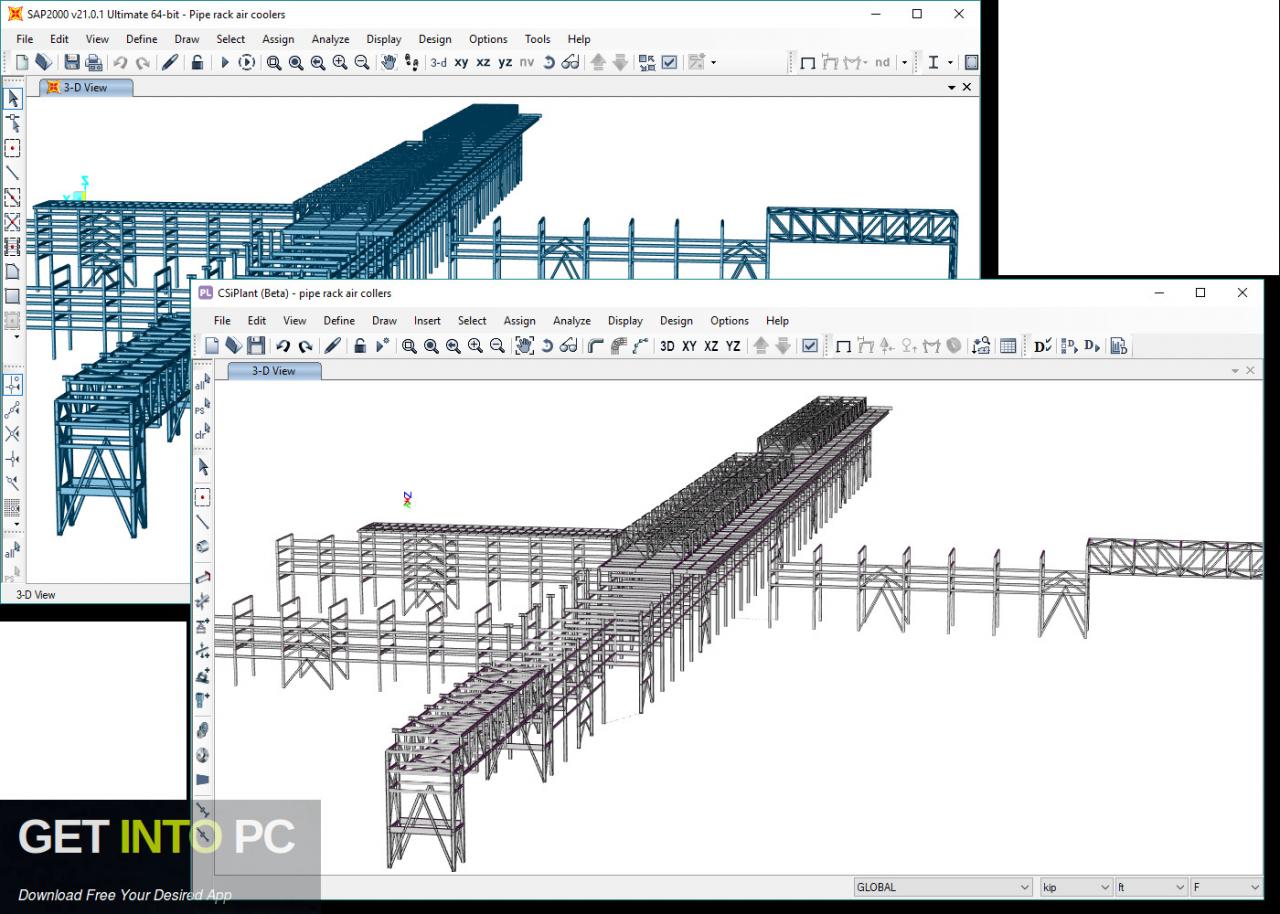
Task: Click Pan hand tool in SAP2000 toolbar
Action: [388, 62]
